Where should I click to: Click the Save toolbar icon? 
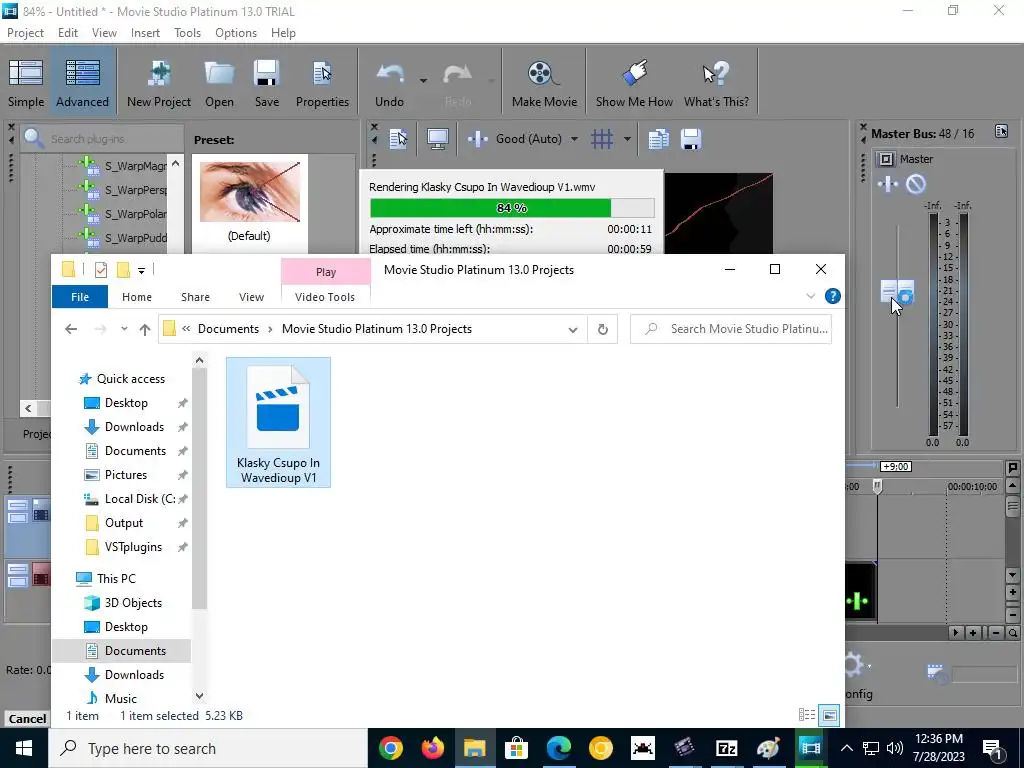click(266, 83)
